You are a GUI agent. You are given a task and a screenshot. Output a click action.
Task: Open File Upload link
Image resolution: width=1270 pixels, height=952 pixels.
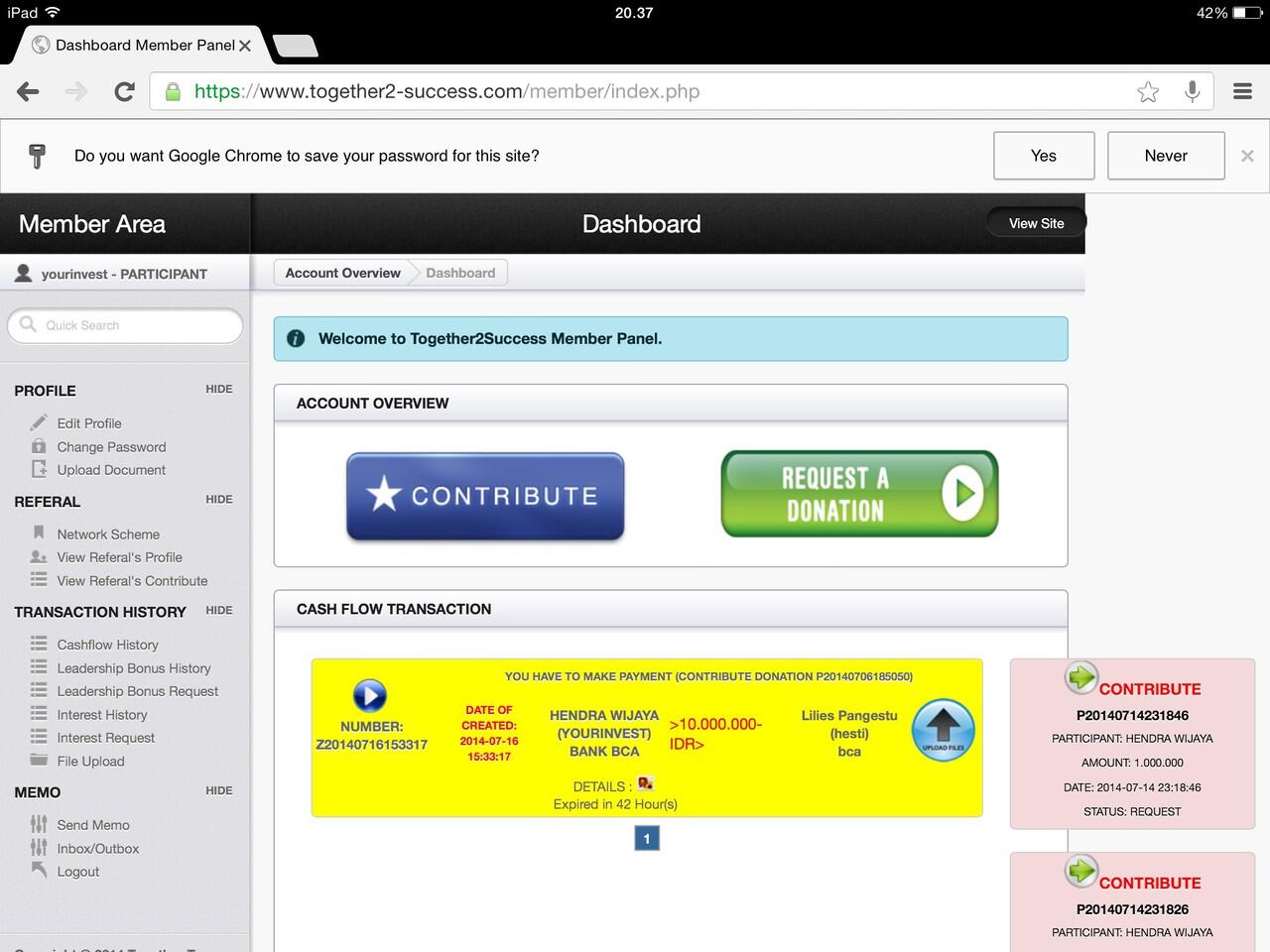point(90,762)
